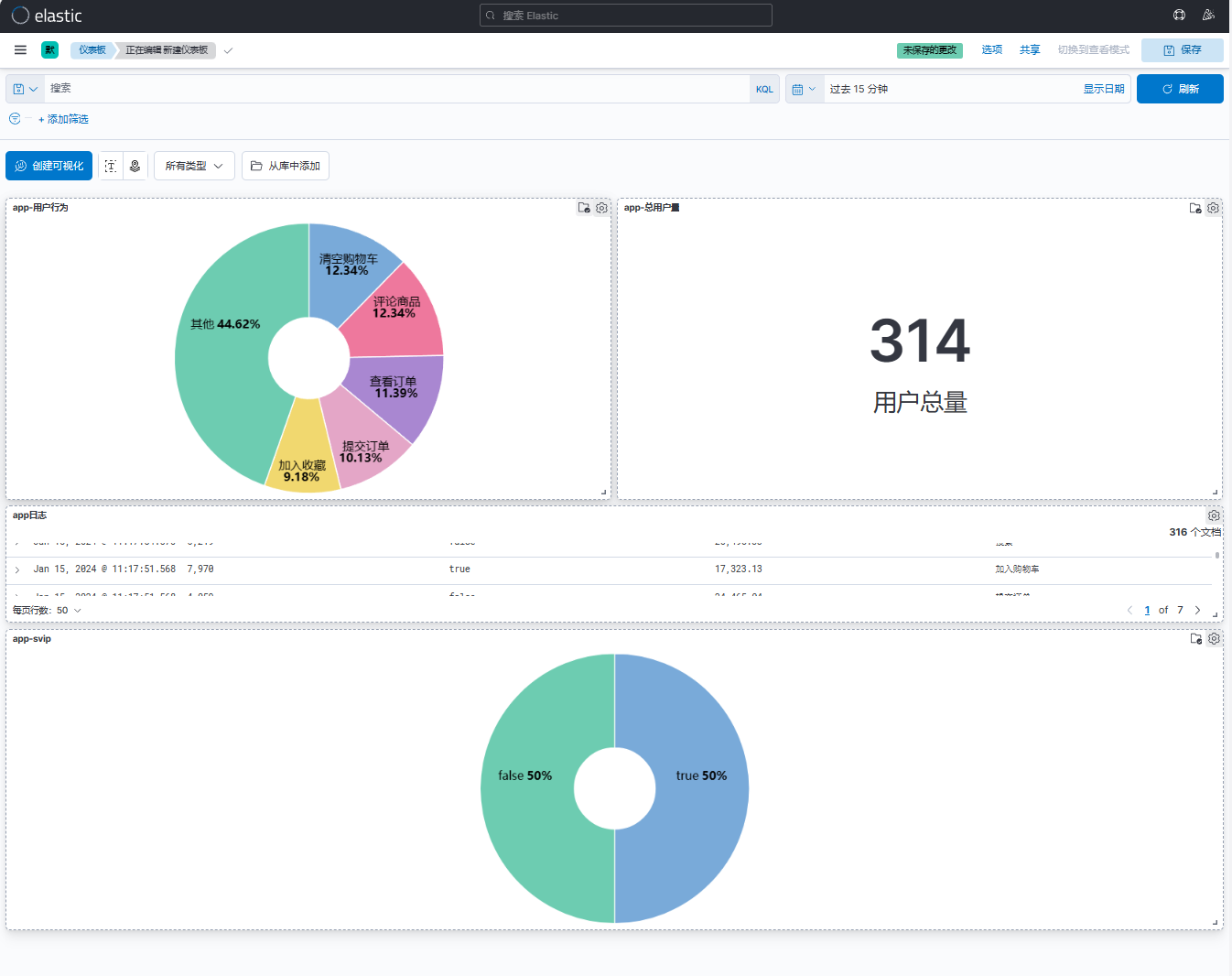1232x976 pixels.
Task: Open the 选项 menu
Action: 991,50
